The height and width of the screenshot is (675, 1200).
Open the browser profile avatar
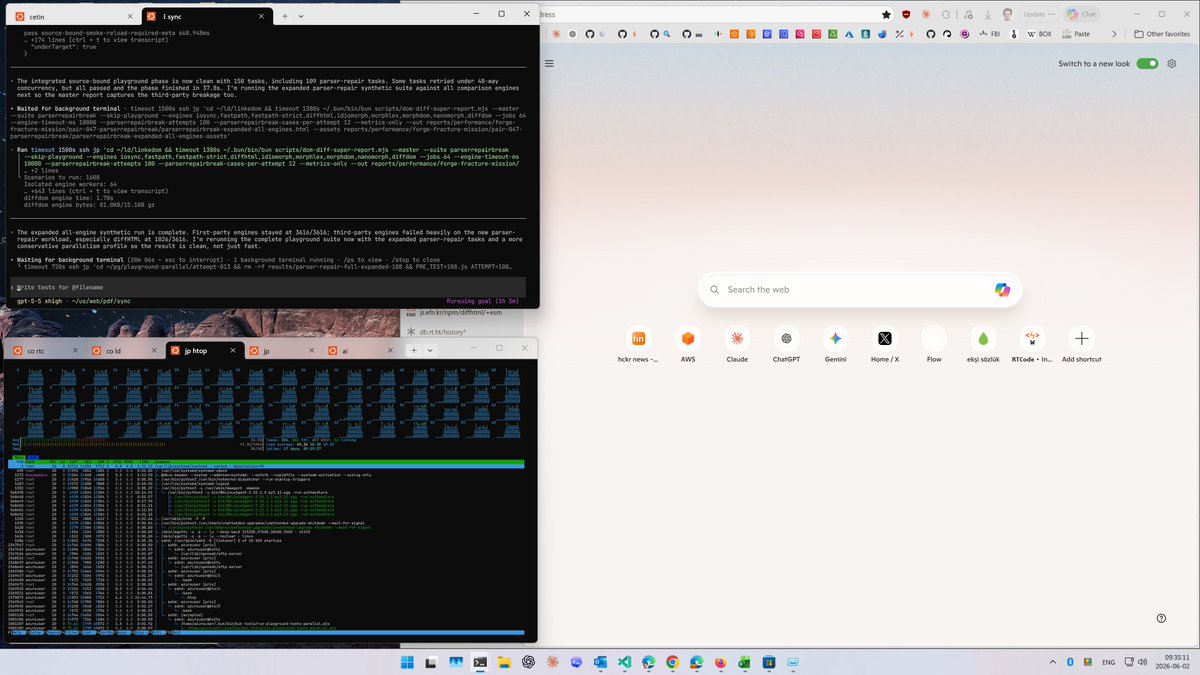tap(1006, 14)
